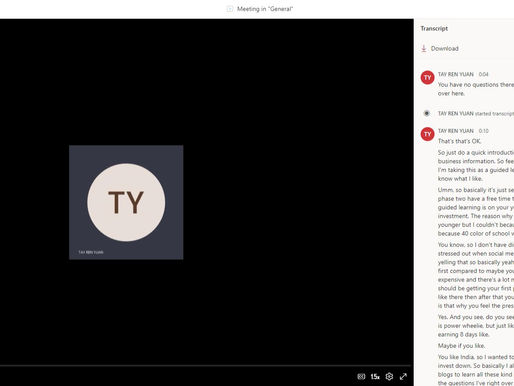This screenshot has width=514, height=386.
Task: Enter fullscreen mode with expand arrows
Action: click(403, 377)
